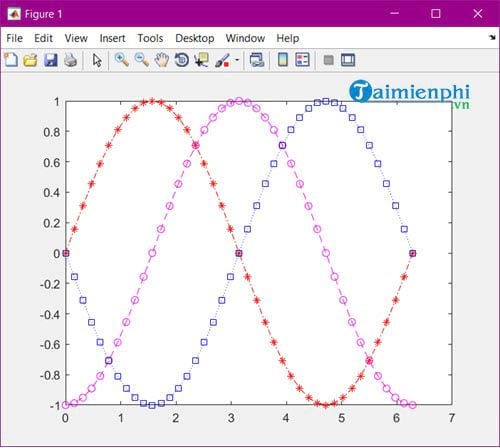This screenshot has width=500, height=448.
Task: Toggle the Rotate 3D tool
Action: [x=182, y=60]
